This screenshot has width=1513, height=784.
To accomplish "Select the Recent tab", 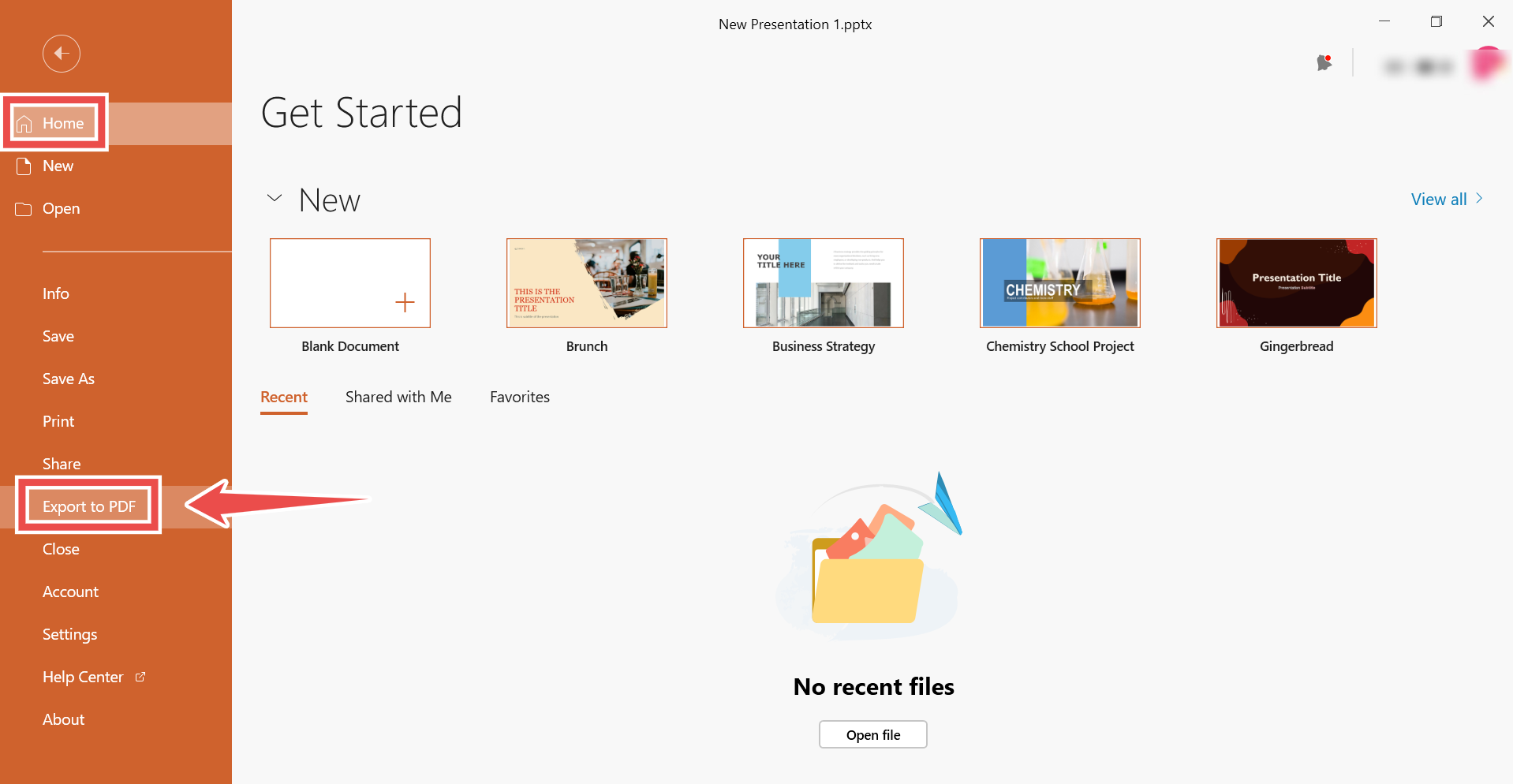I will (x=283, y=397).
